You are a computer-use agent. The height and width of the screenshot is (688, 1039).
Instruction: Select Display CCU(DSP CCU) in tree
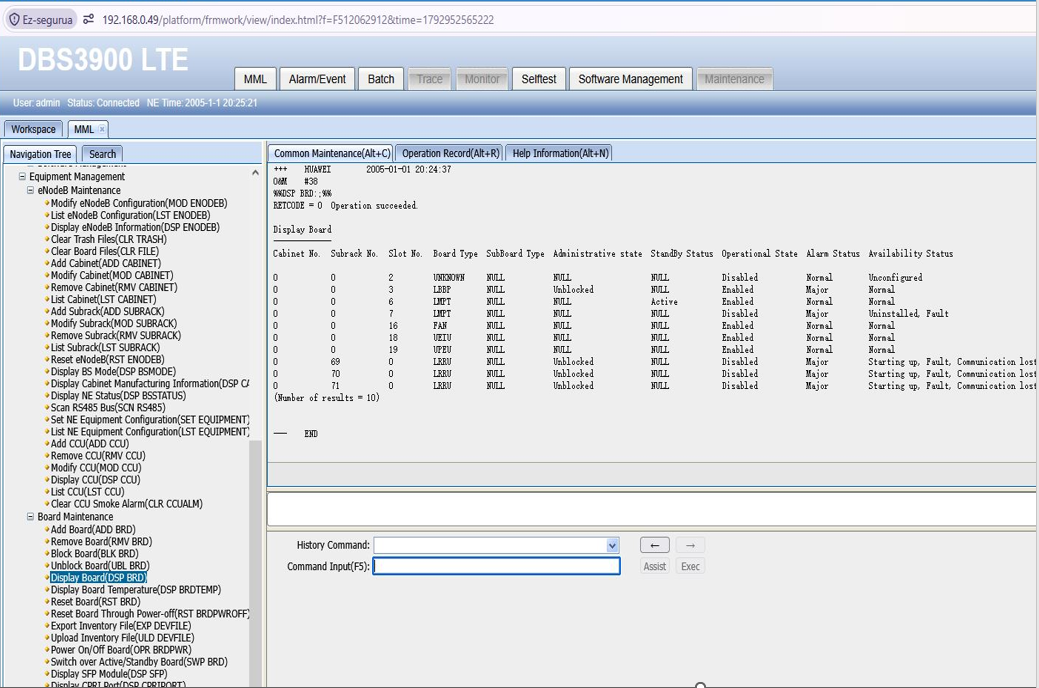click(x=95, y=480)
